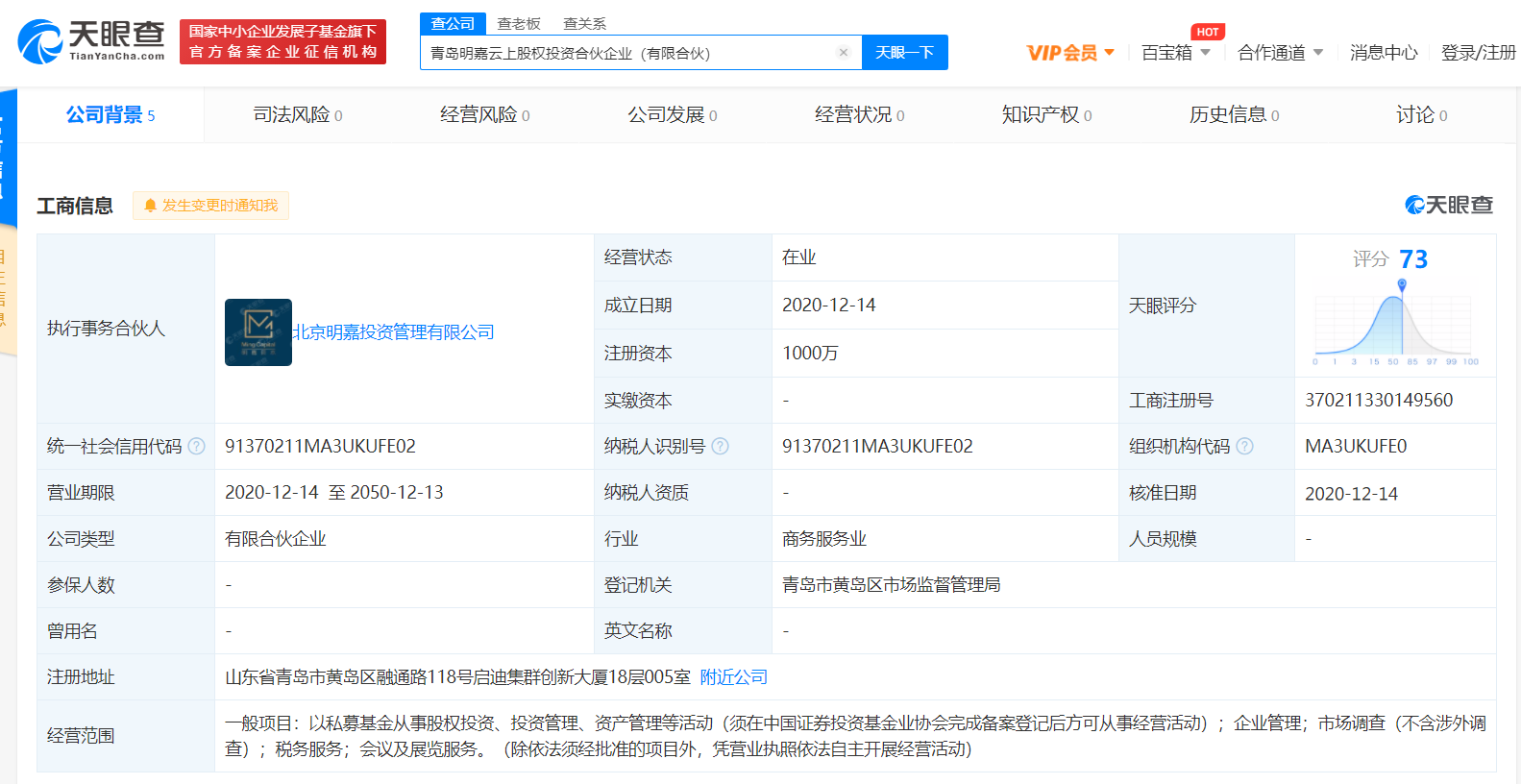Open the 司法风险 tab
1521x784 pixels.
pos(297,115)
